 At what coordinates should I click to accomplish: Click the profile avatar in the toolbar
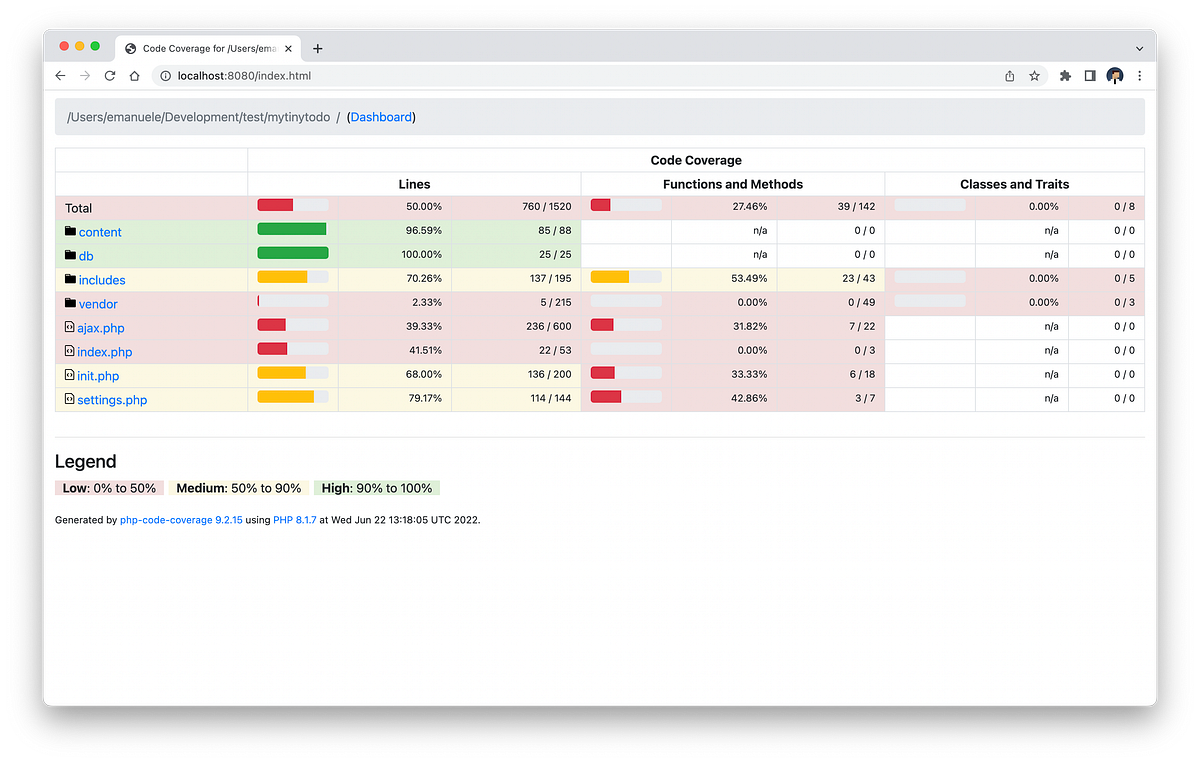point(1114,75)
